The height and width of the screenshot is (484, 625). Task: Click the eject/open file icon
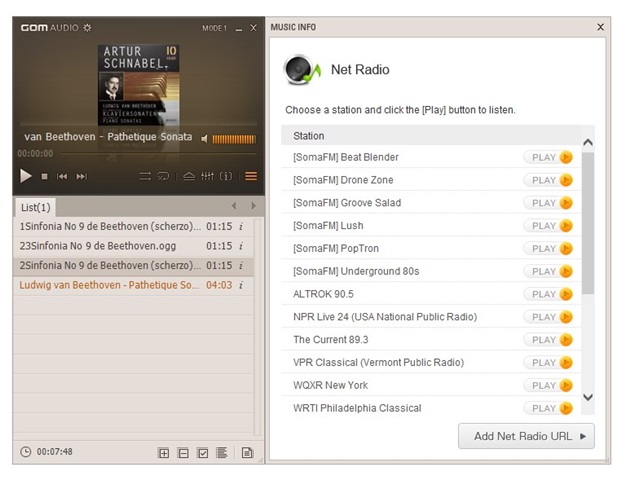pyautogui.click(x=188, y=177)
